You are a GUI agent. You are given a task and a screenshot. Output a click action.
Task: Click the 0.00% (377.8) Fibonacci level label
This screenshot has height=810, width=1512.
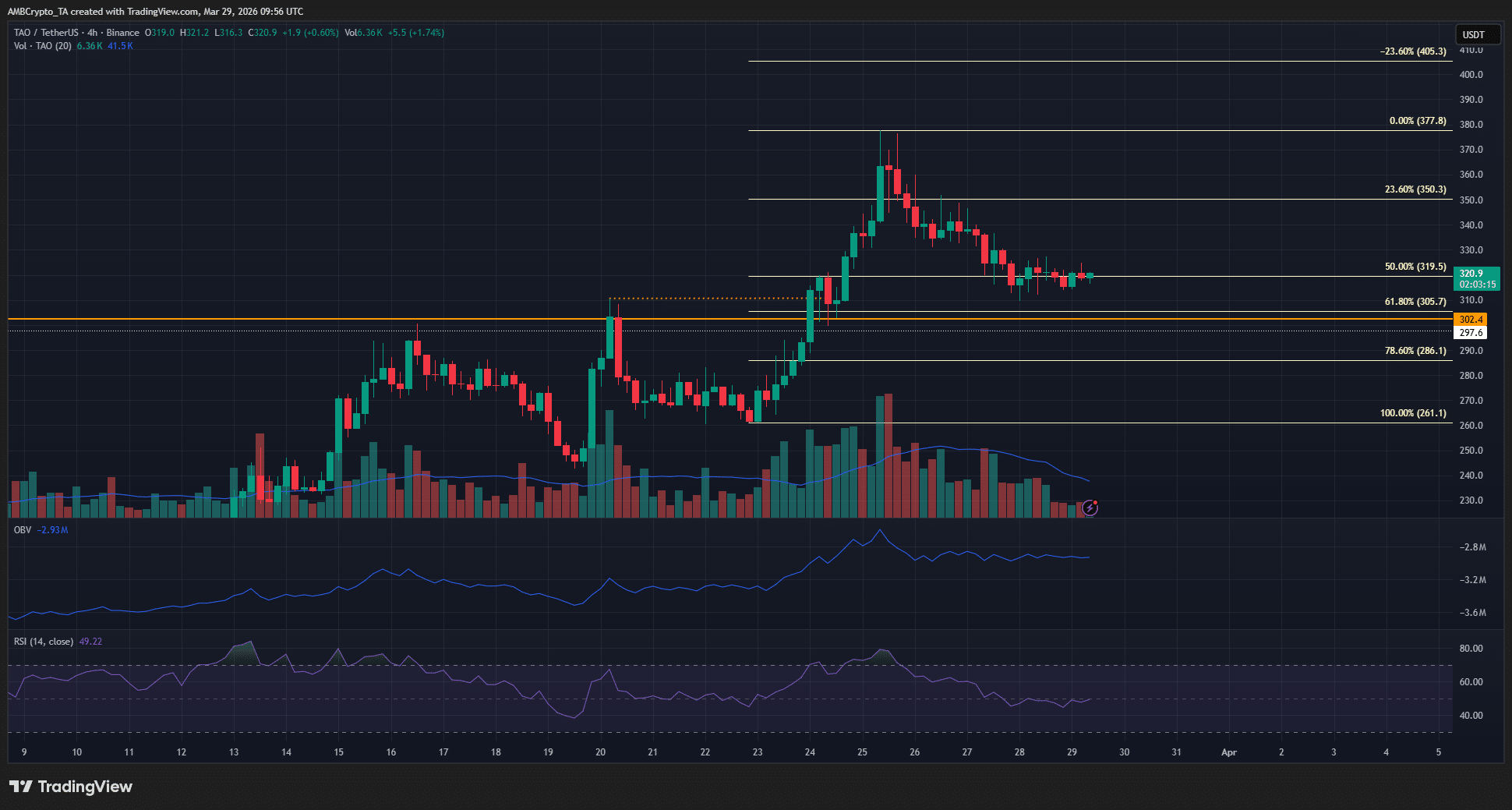pyautogui.click(x=1417, y=121)
